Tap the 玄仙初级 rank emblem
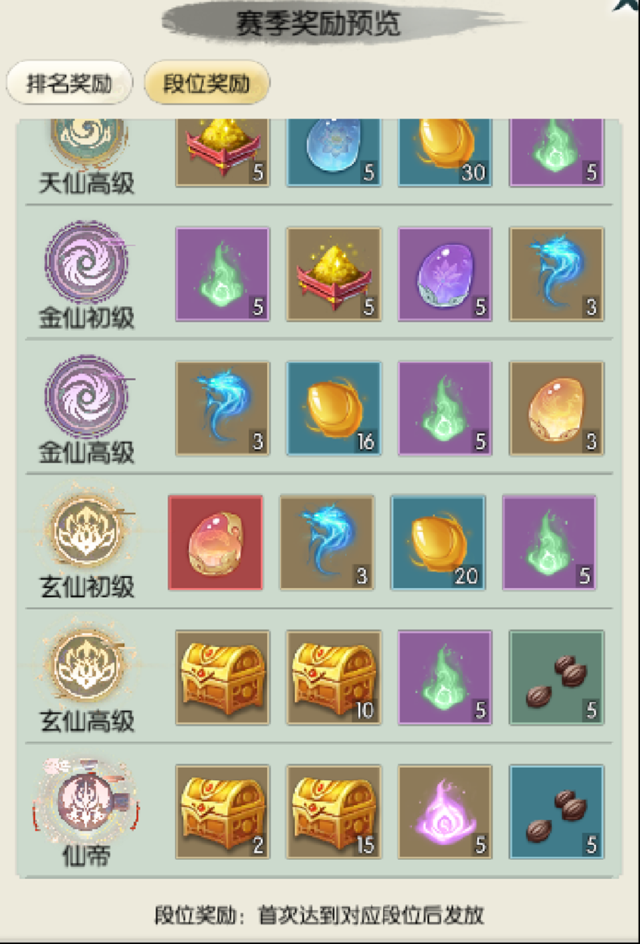Screen dimensions: 640x944 [87, 531]
